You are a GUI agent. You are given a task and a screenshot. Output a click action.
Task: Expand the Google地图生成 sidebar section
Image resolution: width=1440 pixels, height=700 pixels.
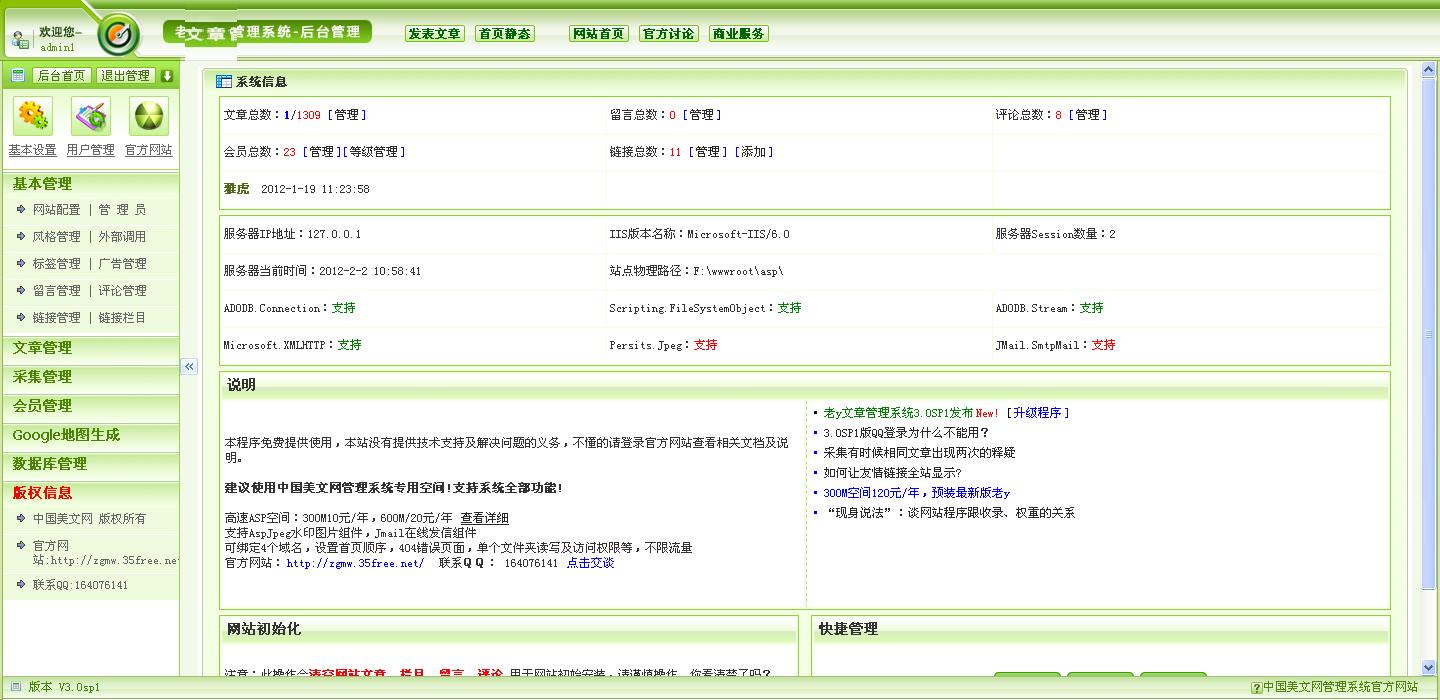click(x=66, y=435)
